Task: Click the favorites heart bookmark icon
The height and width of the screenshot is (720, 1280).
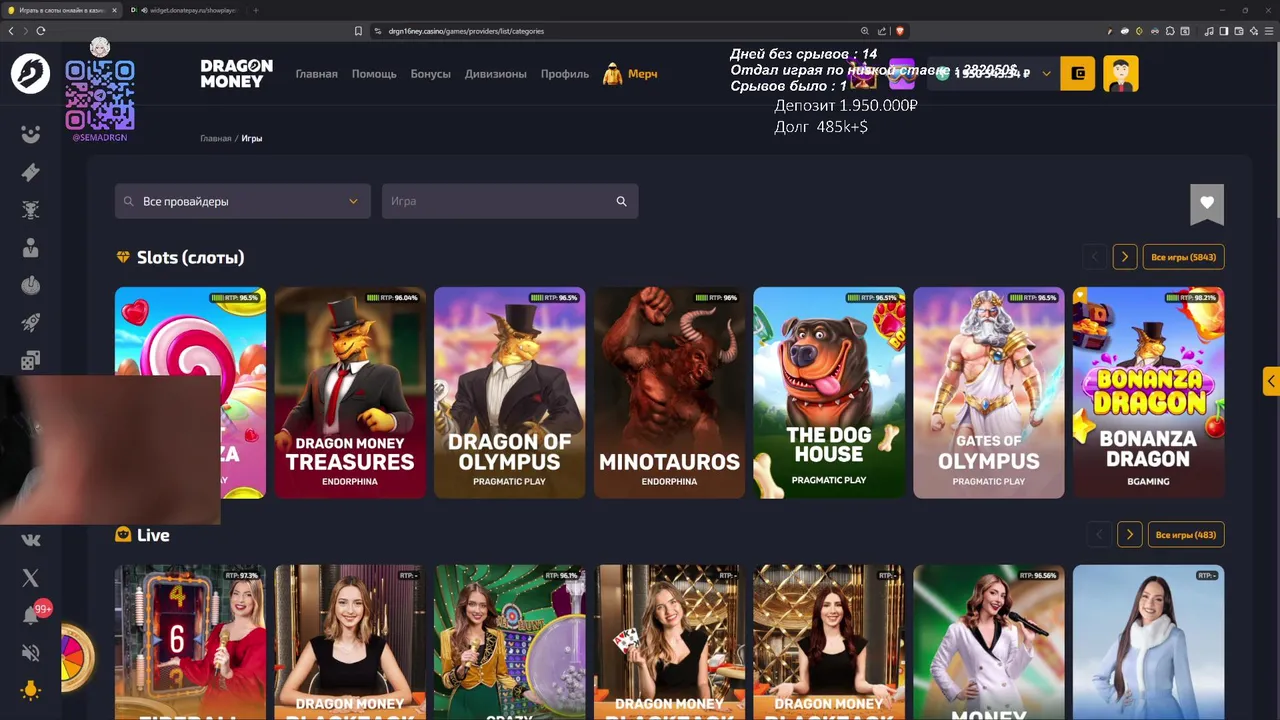Action: click(1207, 203)
